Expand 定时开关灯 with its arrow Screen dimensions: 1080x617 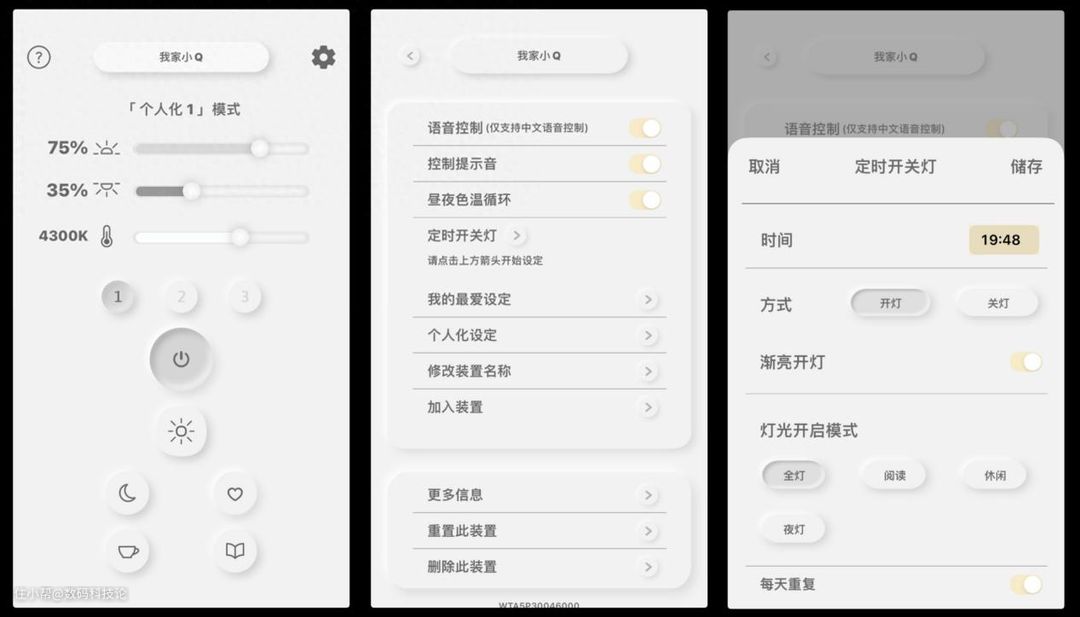(x=516, y=236)
